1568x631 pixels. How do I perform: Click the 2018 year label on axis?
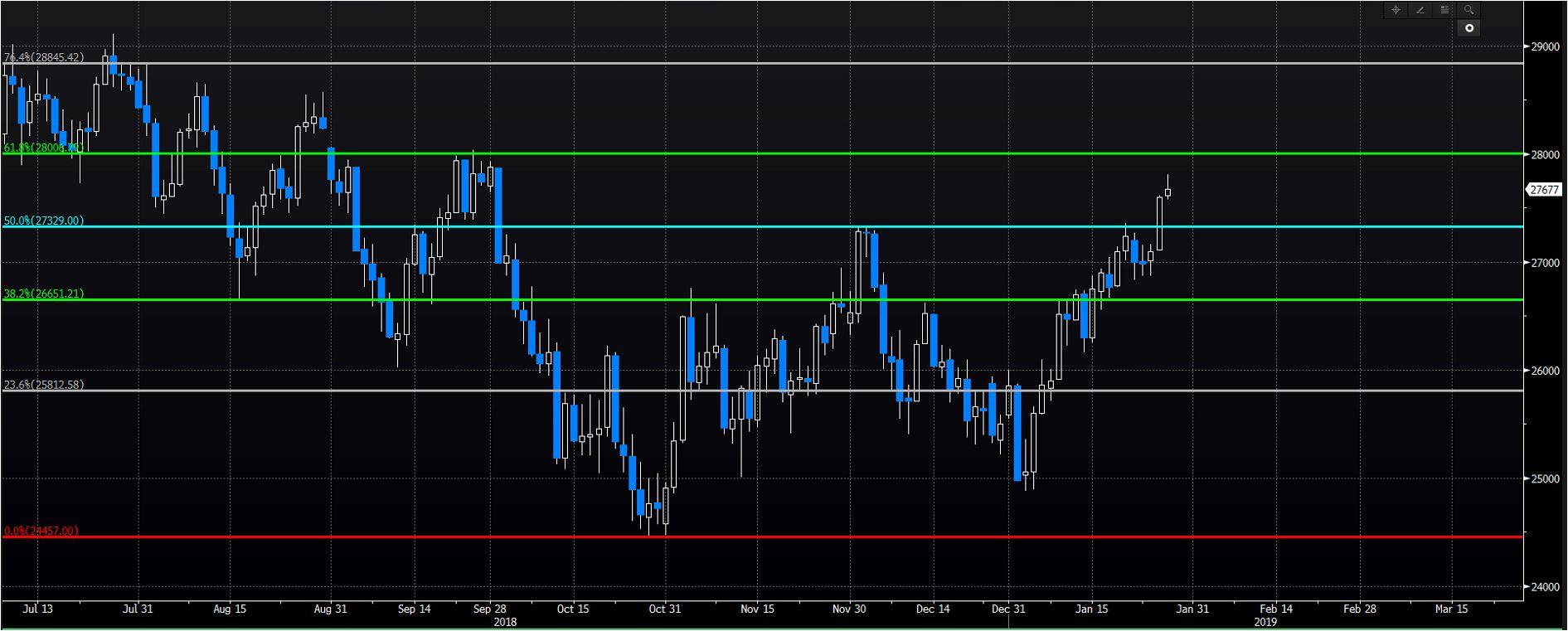[x=505, y=622]
